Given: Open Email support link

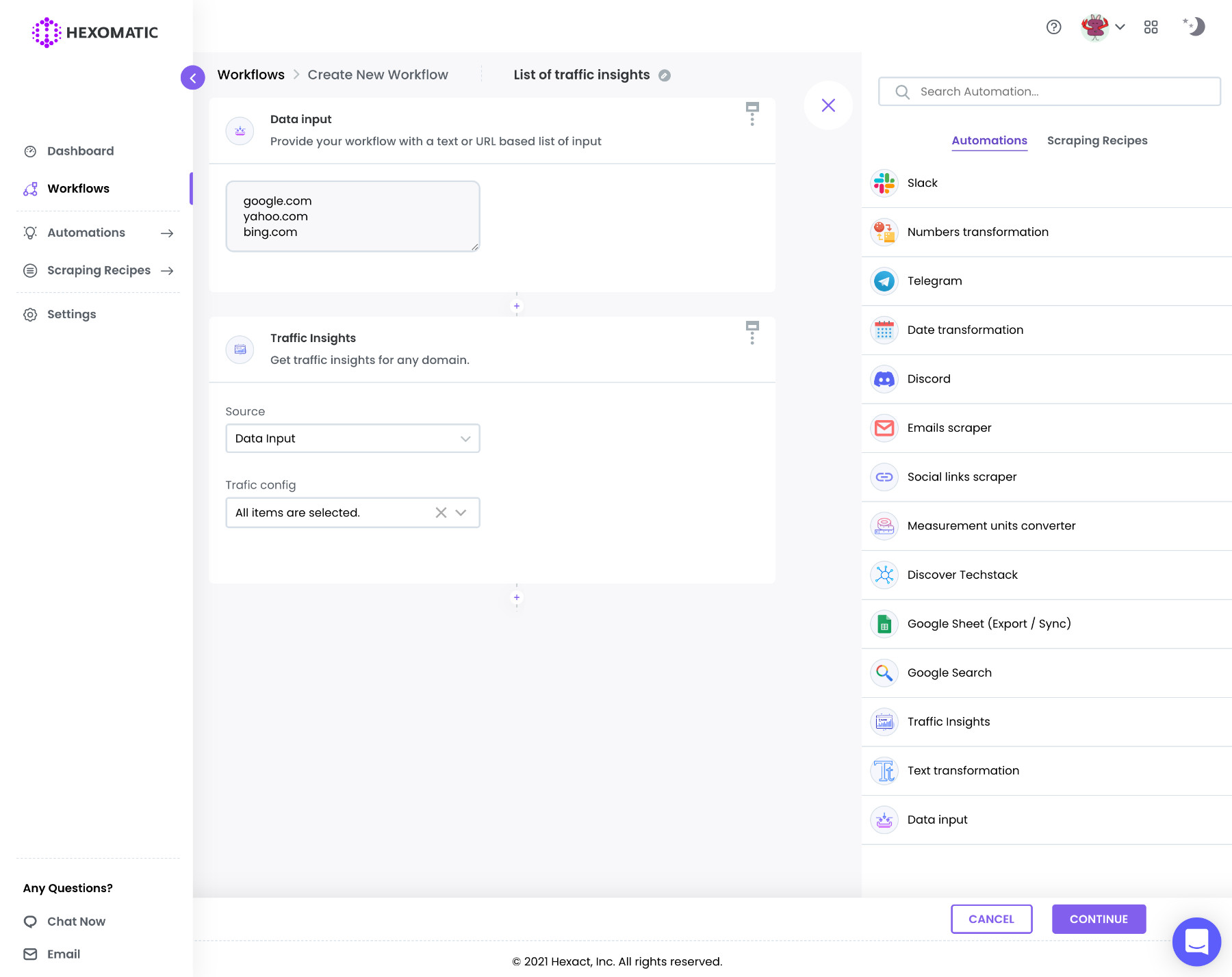Looking at the screenshot, I should [x=52, y=954].
